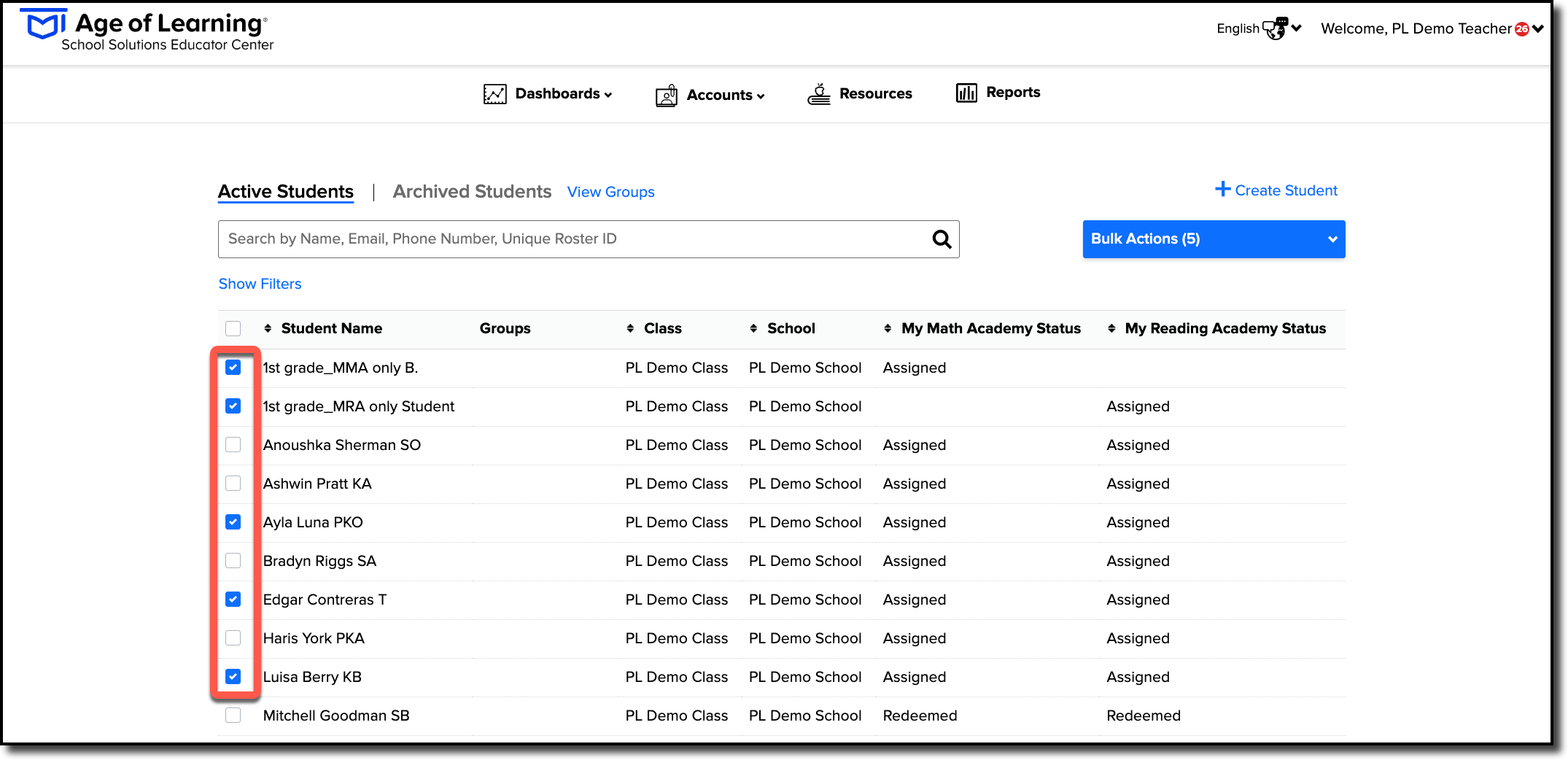1568x760 pixels.
Task: Sort by Student Name arrows
Action: click(268, 328)
